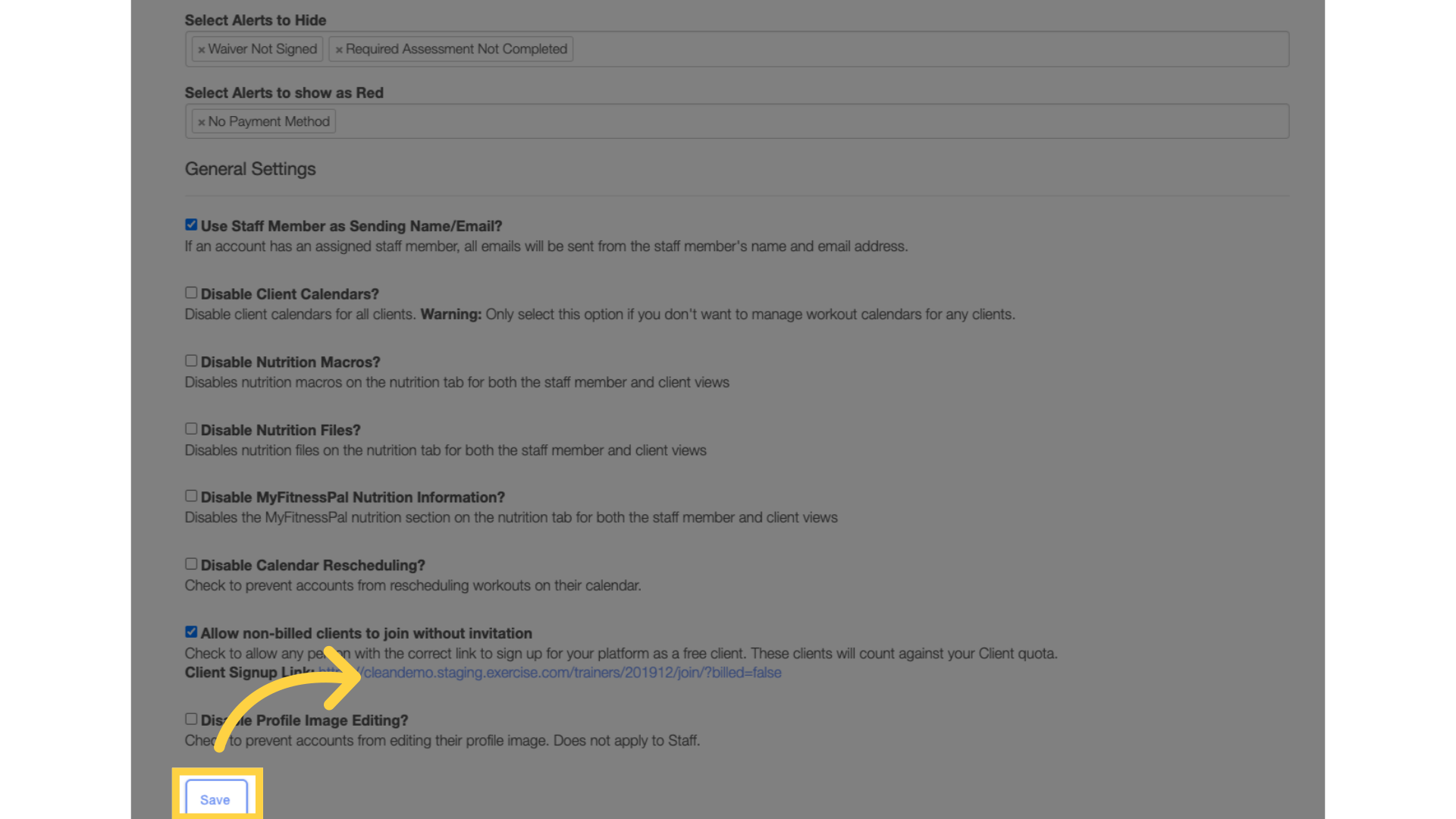Click the Disable Nutrition Macros label text
The width and height of the screenshot is (1456, 819).
click(x=290, y=362)
